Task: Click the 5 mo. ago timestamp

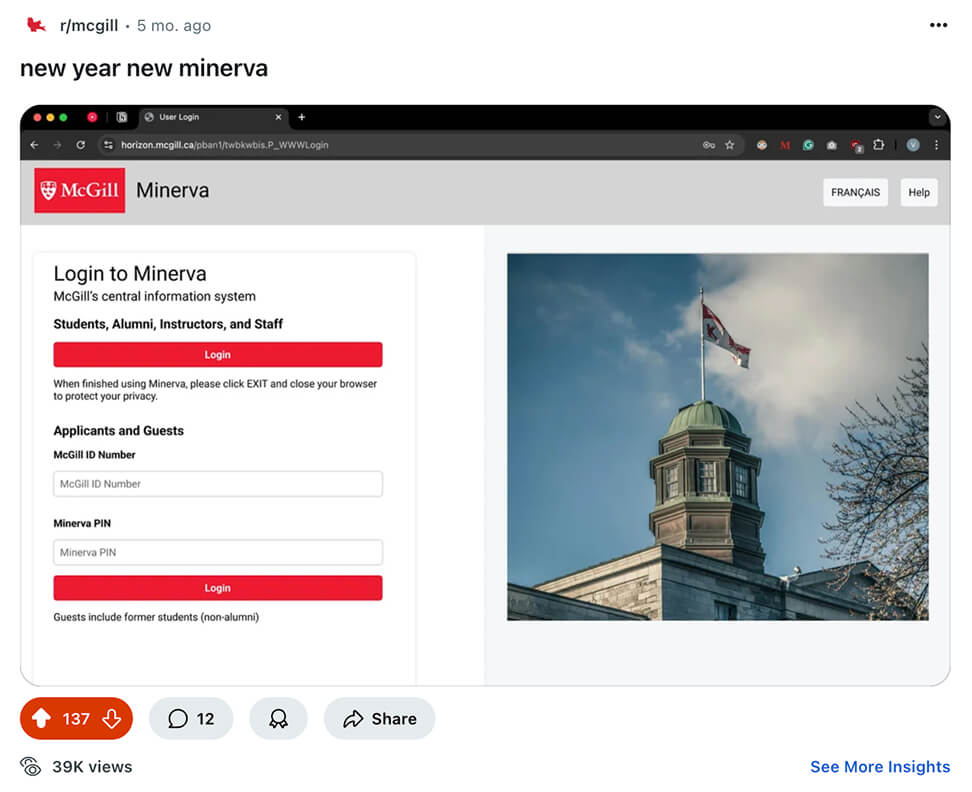Action: click(x=174, y=25)
